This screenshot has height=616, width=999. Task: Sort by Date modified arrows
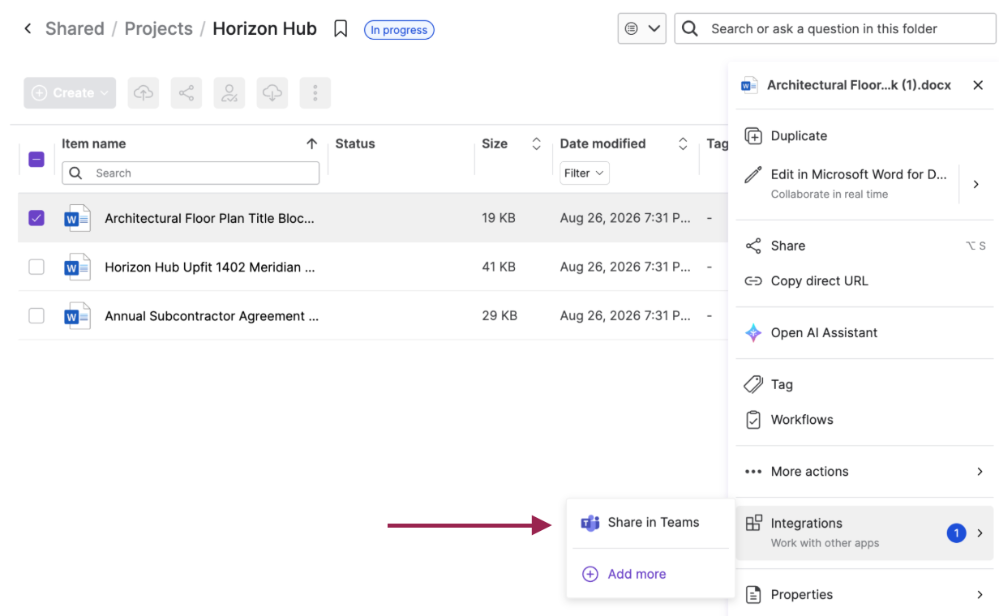(683, 144)
